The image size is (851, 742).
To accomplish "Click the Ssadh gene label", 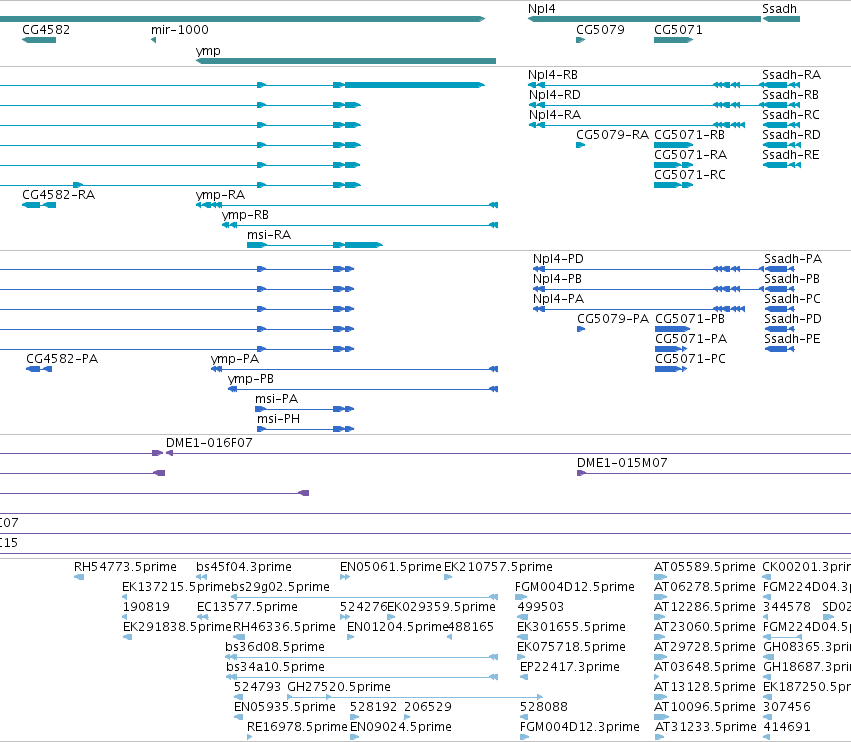I will [x=779, y=9].
